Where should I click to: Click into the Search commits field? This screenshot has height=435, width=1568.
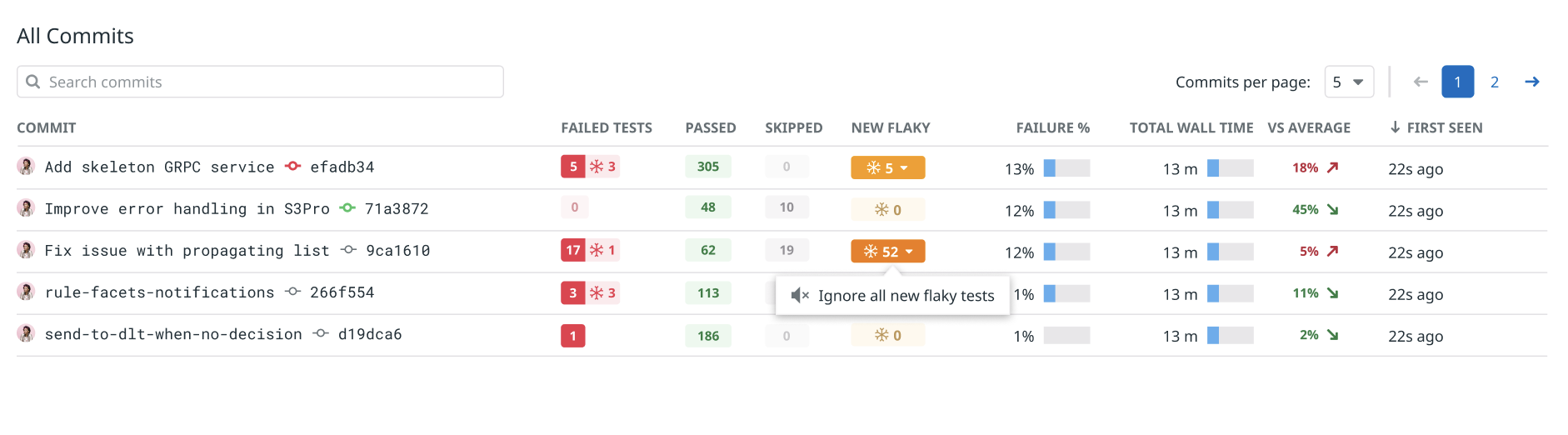tap(267, 82)
